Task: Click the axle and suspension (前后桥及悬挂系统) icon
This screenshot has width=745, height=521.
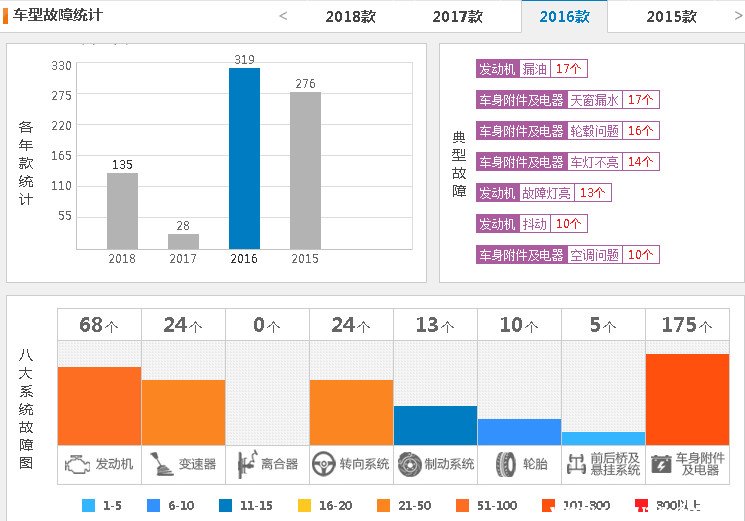Action: coord(575,464)
